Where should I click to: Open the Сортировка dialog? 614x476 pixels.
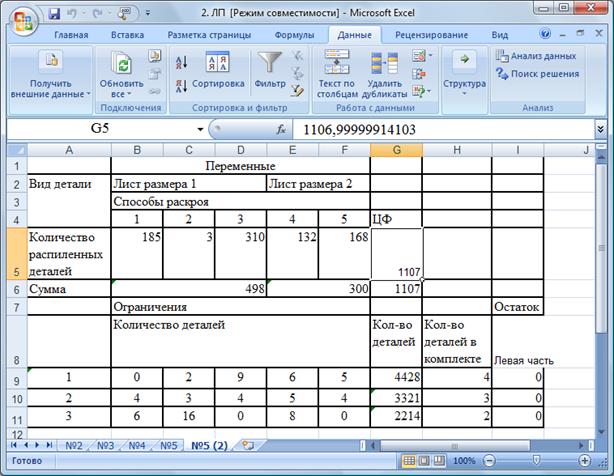coord(218,69)
